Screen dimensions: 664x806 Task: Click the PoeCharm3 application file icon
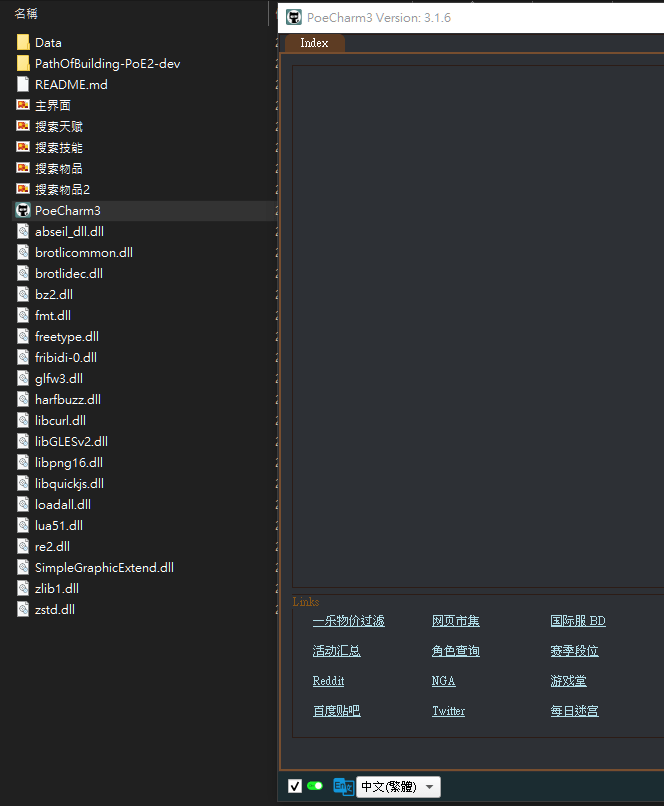coord(23,210)
